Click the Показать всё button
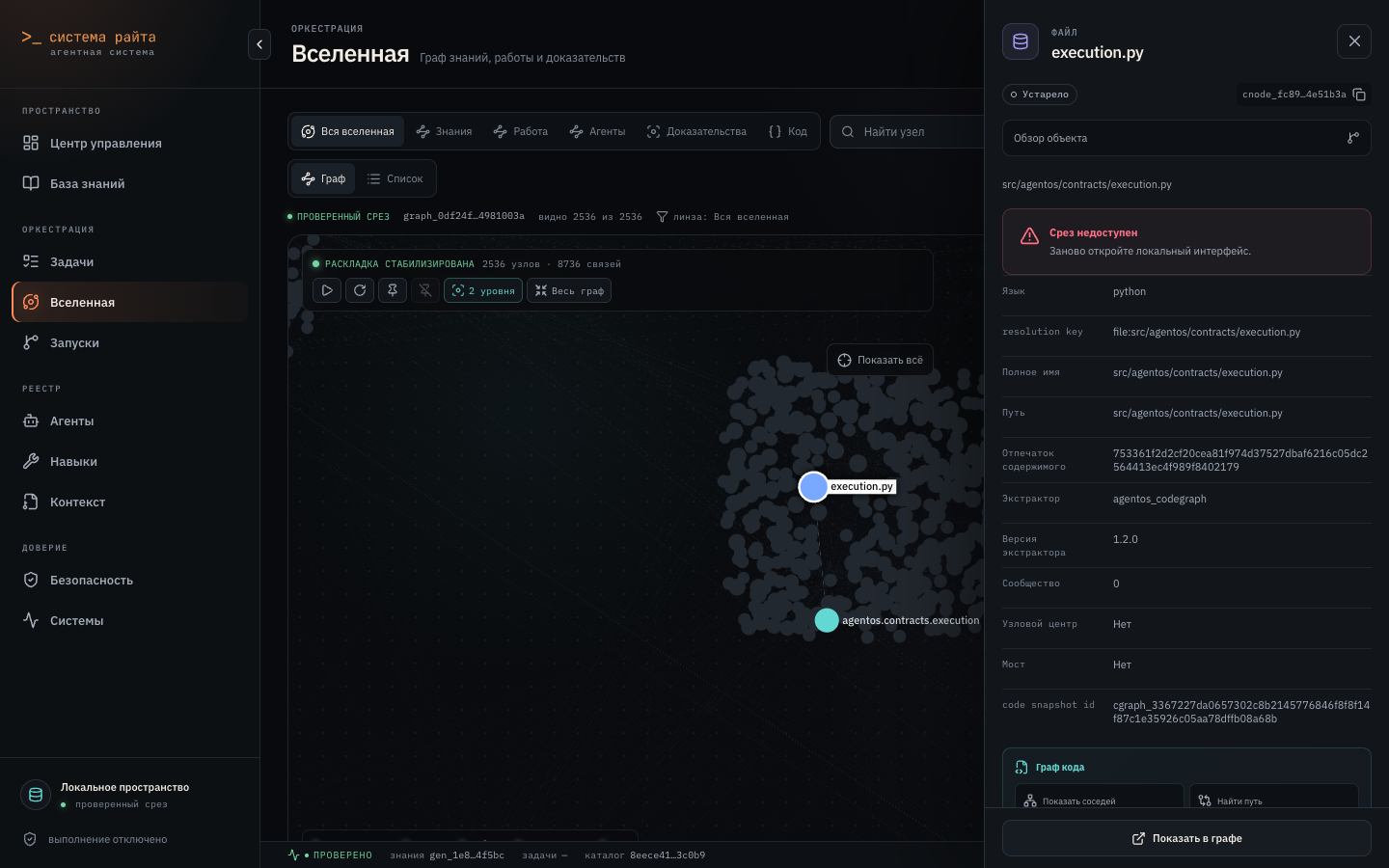Viewport: 1389px width, 868px height. point(880,360)
